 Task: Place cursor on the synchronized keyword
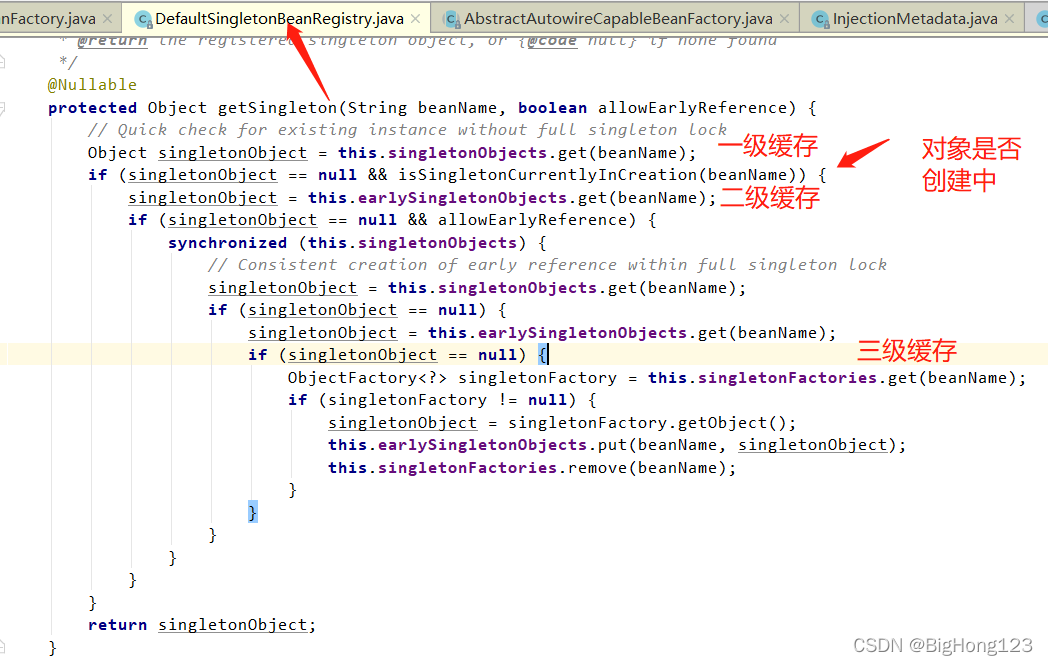pyautogui.click(x=227, y=243)
